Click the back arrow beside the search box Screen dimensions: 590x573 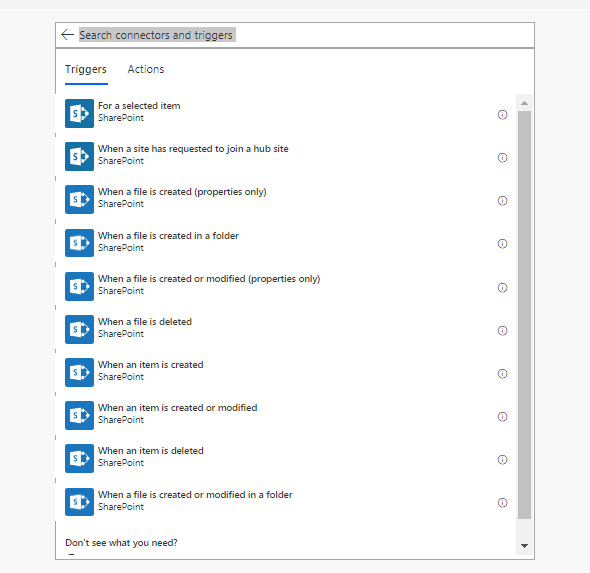[67, 35]
